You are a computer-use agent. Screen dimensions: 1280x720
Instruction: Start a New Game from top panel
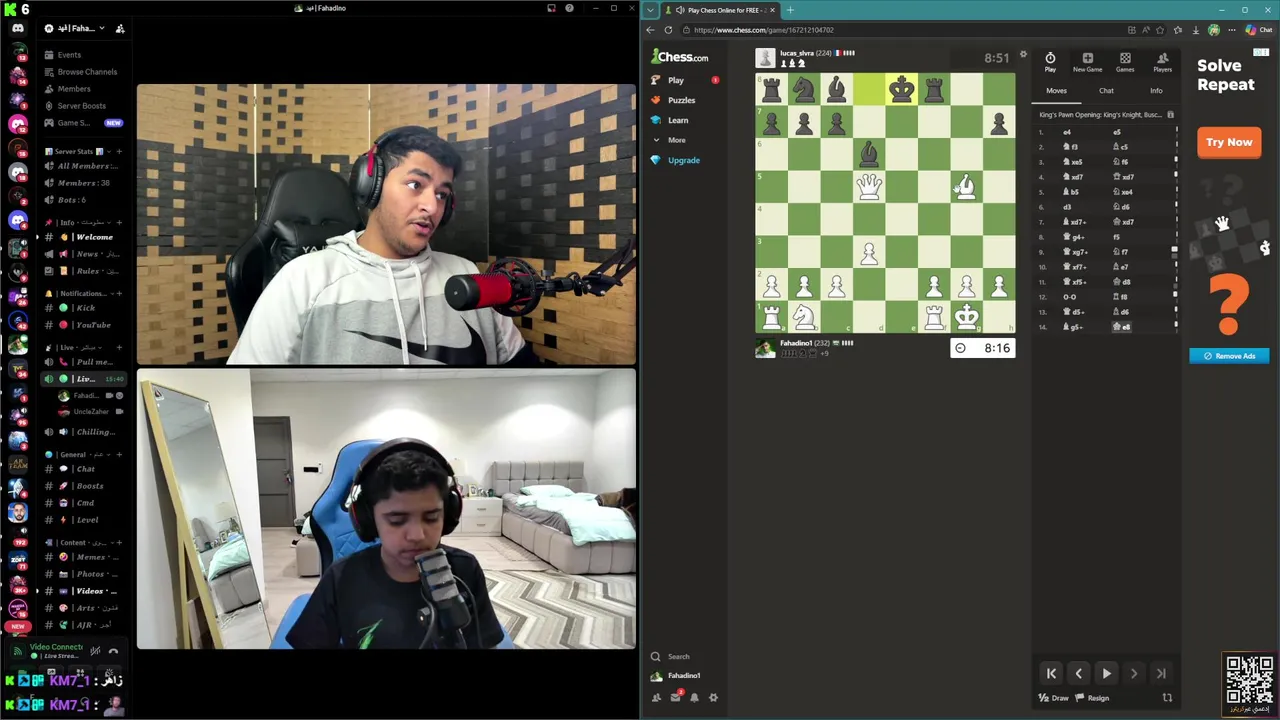[x=1087, y=62]
